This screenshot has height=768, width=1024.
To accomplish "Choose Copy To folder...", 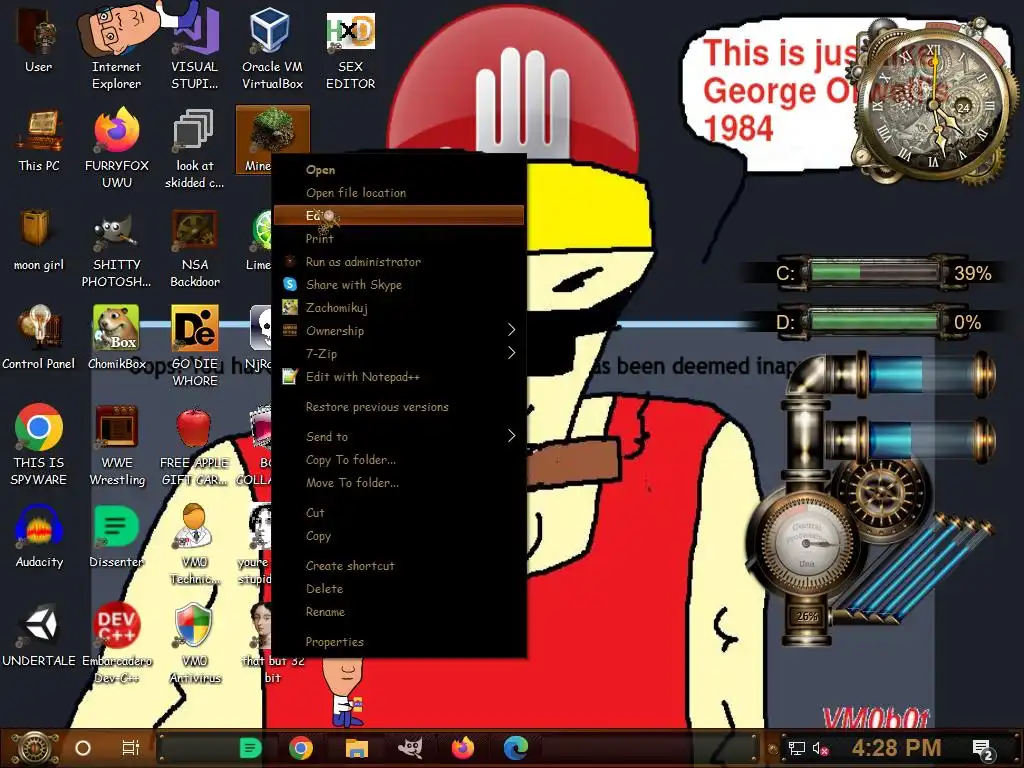I will point(398,460).
